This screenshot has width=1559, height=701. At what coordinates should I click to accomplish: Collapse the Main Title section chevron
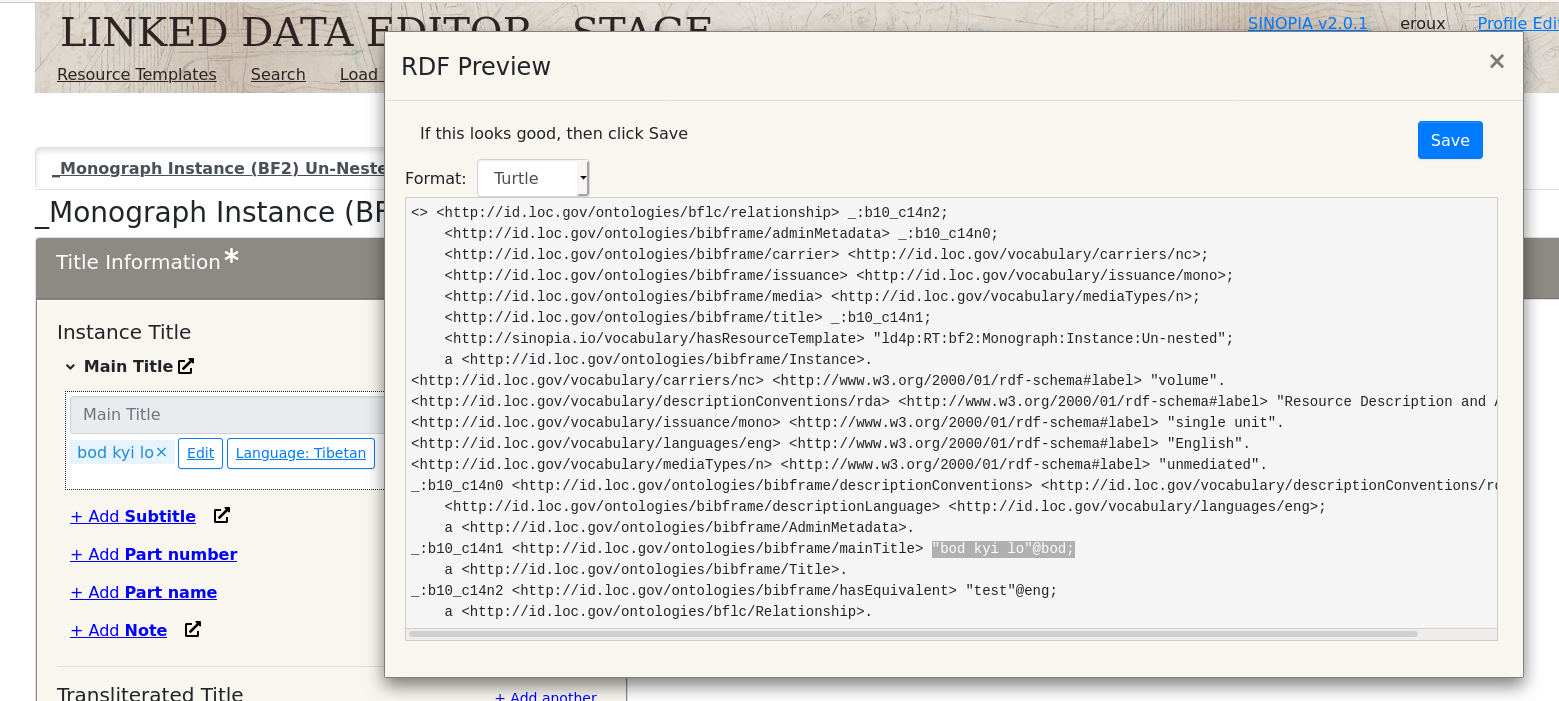(x=69, y=366)
